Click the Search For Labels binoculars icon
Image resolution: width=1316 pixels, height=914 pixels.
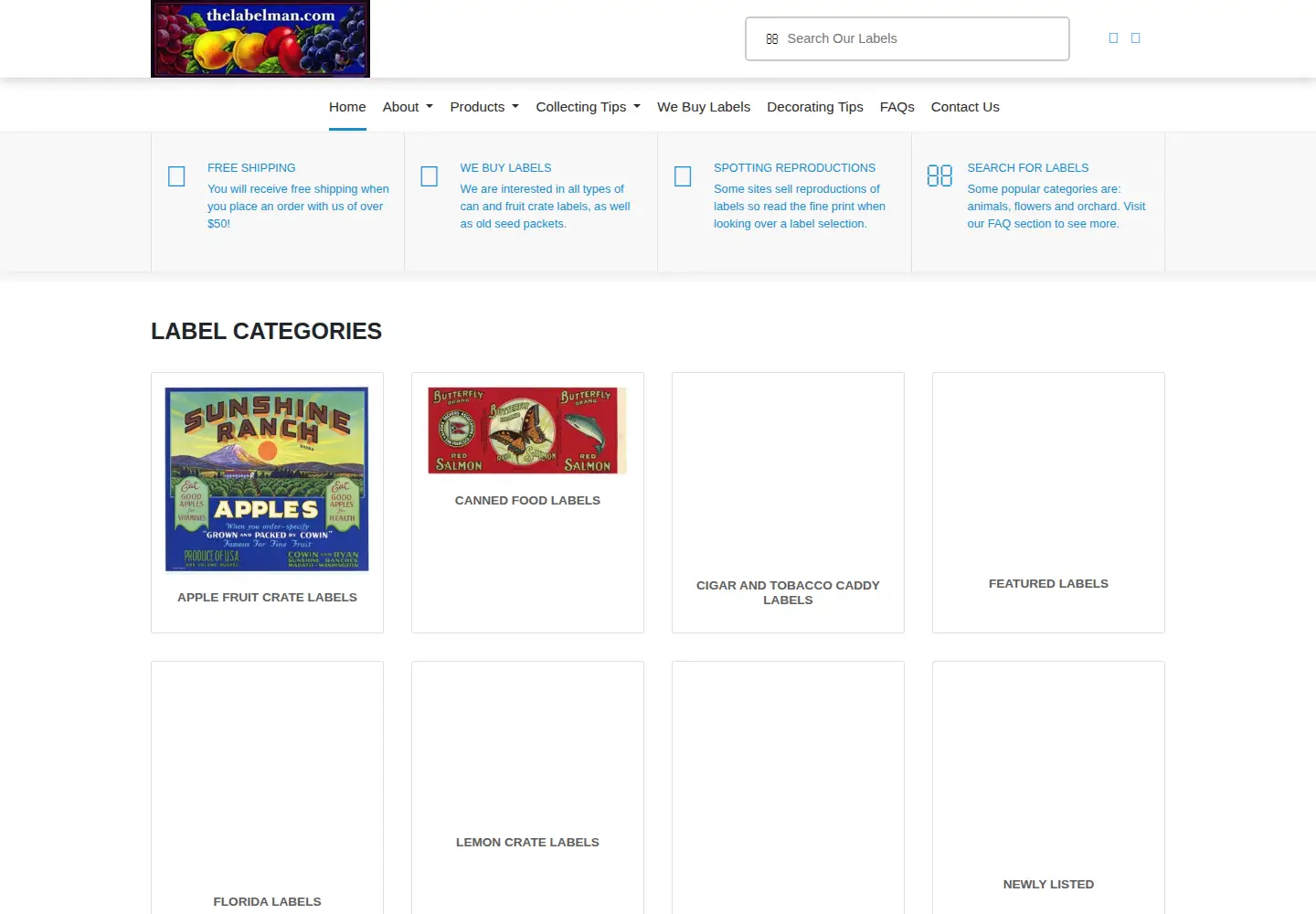[x=939, y=175]
